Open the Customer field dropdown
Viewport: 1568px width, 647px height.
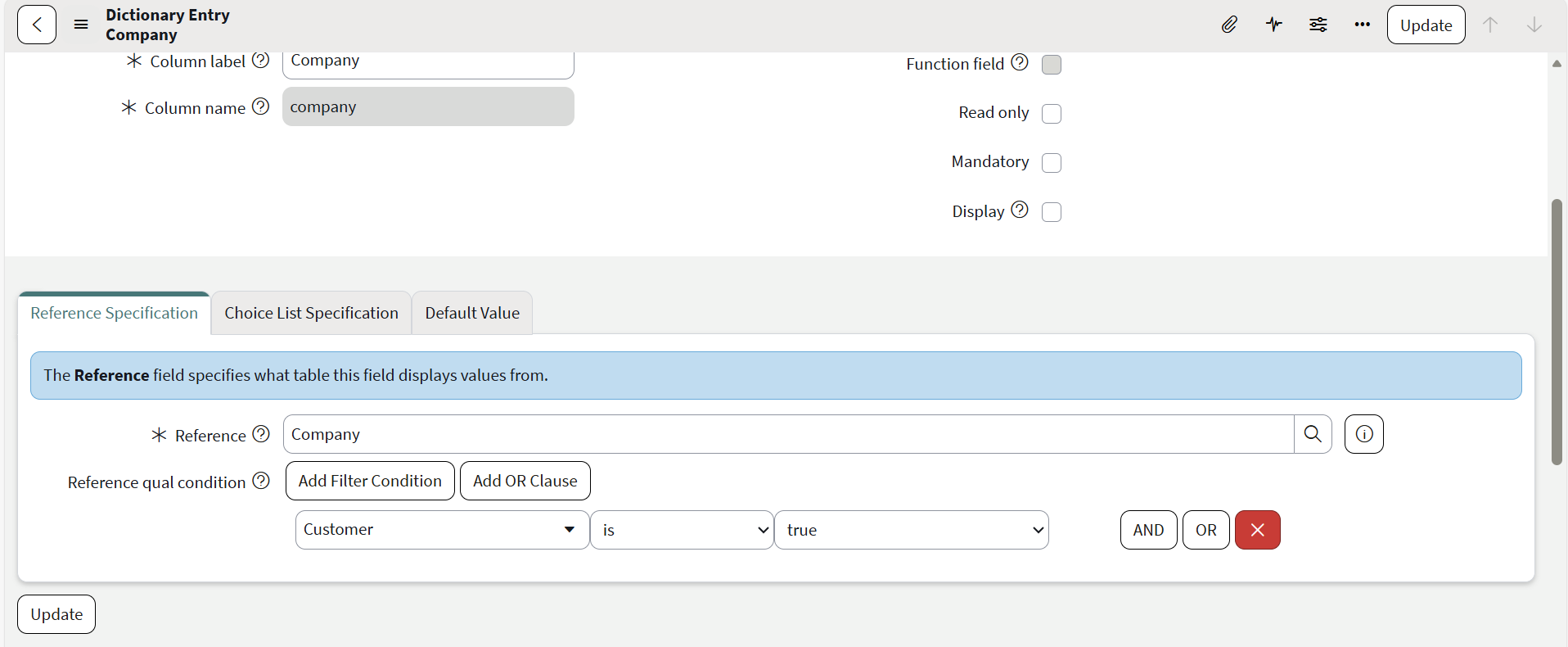click(x=442, y=530)
